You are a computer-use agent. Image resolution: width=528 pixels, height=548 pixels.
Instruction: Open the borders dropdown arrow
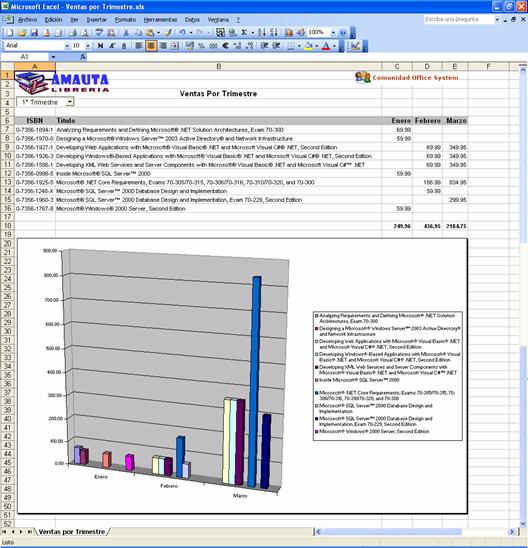tap(299, 46)
